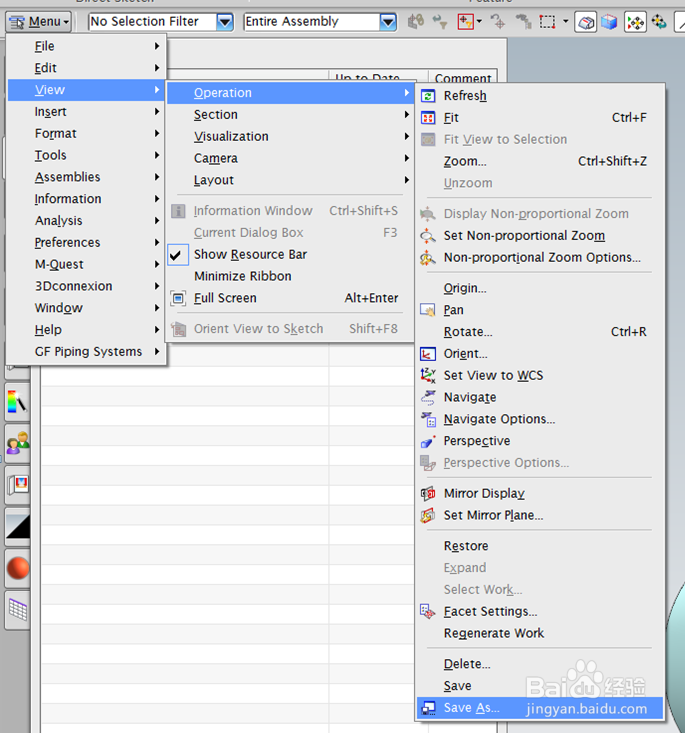Open the Help submenu
Viewport: 685px width, 733px height.
click(87, 330)
